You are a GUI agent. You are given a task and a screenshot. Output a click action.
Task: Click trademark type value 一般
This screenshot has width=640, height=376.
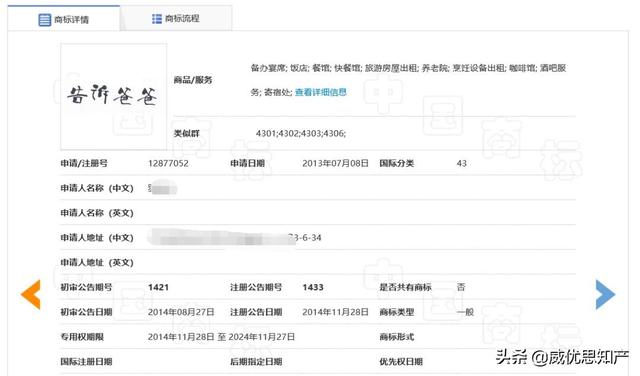tap(465, 312)
